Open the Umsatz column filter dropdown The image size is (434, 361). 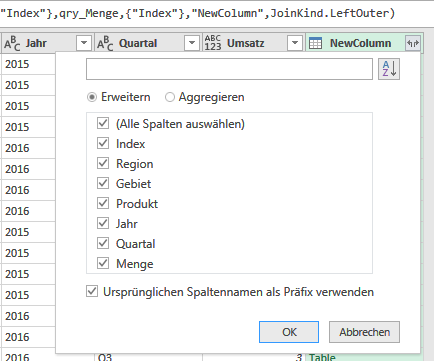click(295, 43)
